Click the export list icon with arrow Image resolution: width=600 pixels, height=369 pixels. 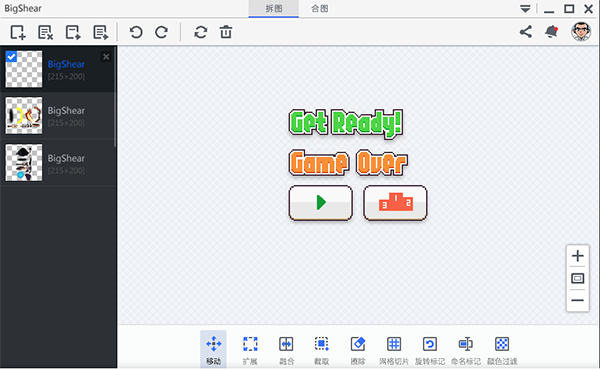click(x=101, y=32)
